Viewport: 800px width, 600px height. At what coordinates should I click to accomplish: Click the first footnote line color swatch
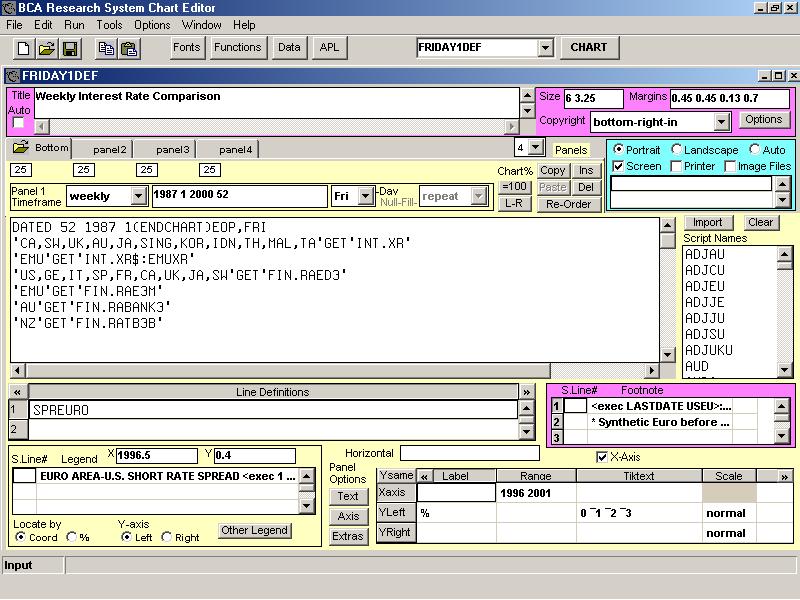(x=575, y=406)
